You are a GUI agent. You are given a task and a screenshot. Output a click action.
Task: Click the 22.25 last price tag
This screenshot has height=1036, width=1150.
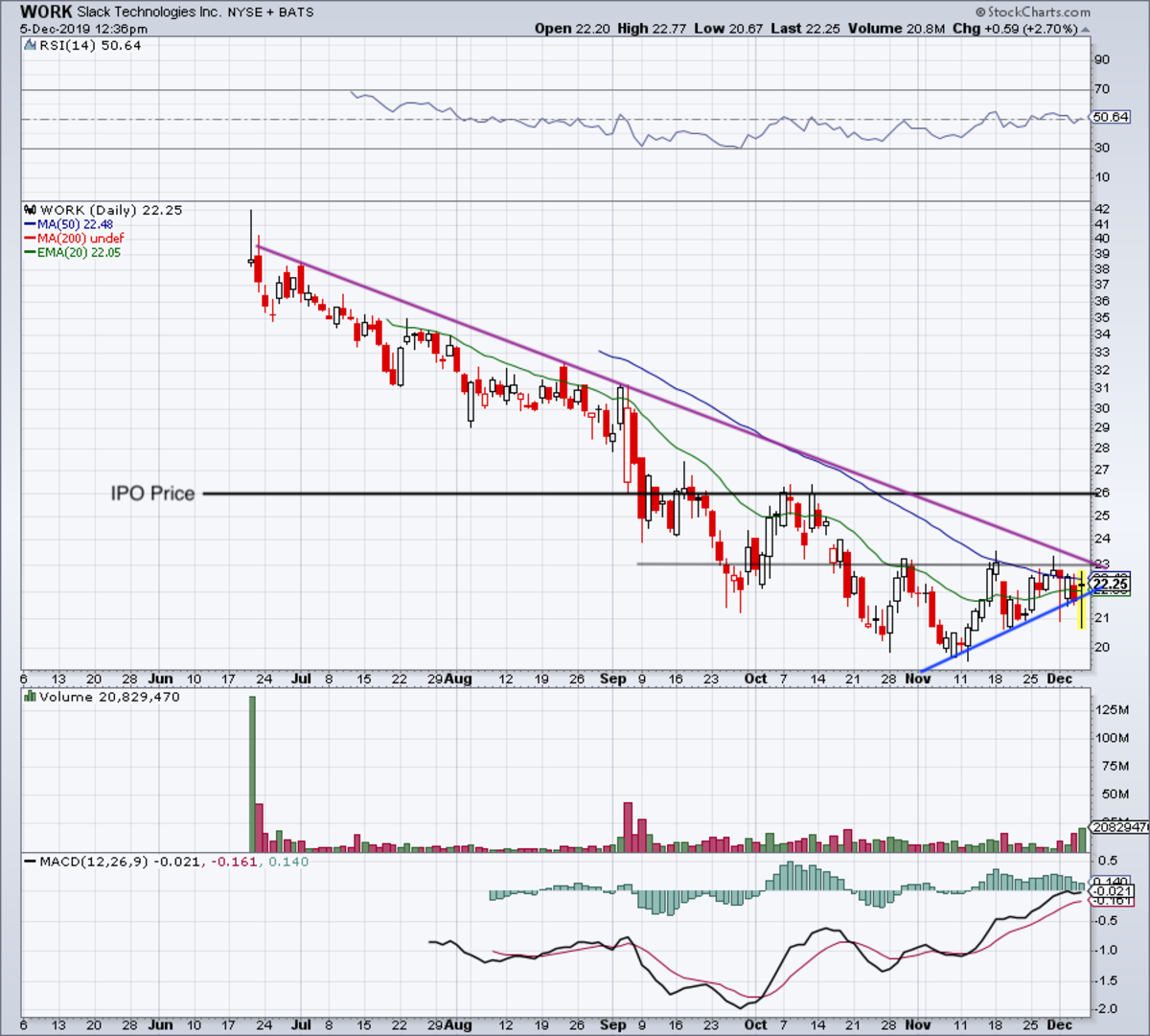pyautogui.click(x=1110, y=584)
